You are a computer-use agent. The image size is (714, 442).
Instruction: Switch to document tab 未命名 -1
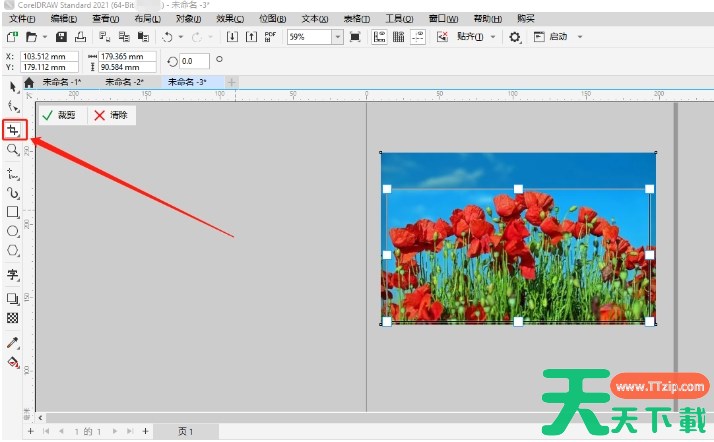(x=61, y=82)
